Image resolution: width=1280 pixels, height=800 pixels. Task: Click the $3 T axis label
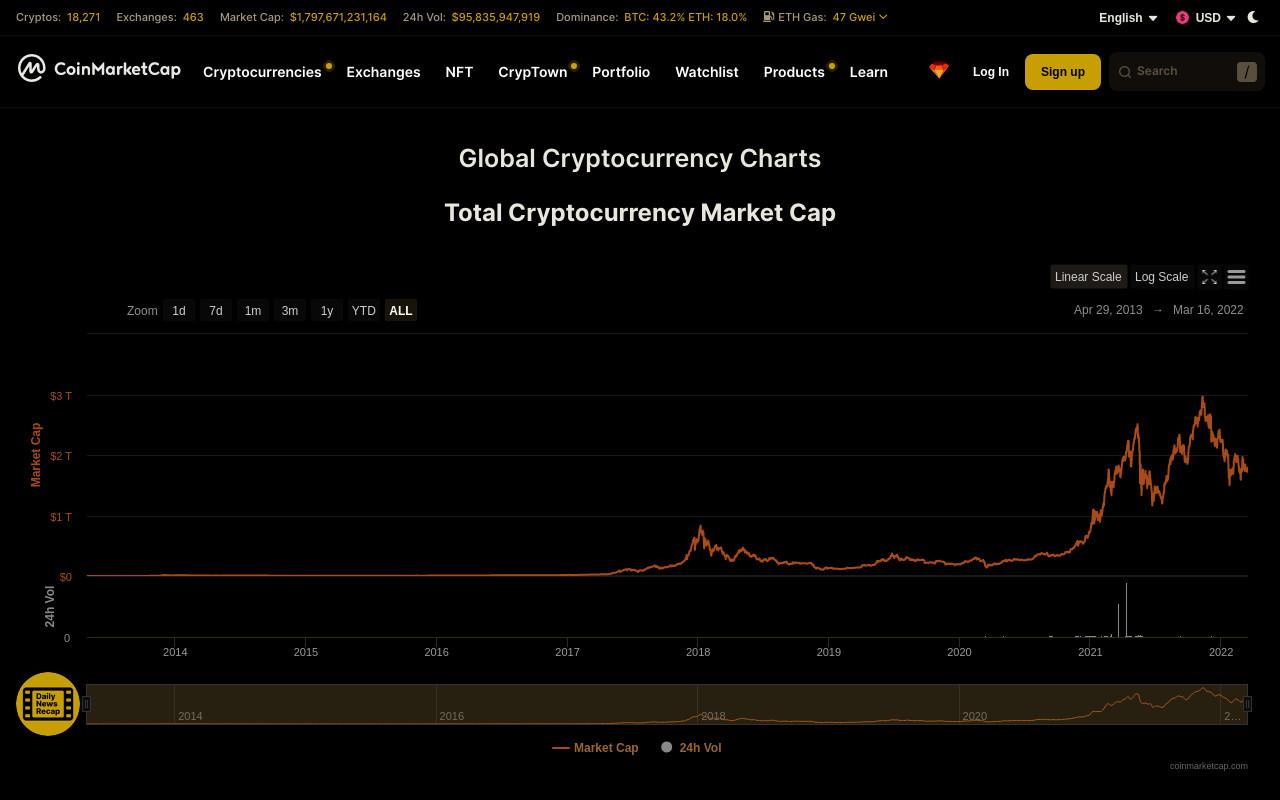pos(61,396)
